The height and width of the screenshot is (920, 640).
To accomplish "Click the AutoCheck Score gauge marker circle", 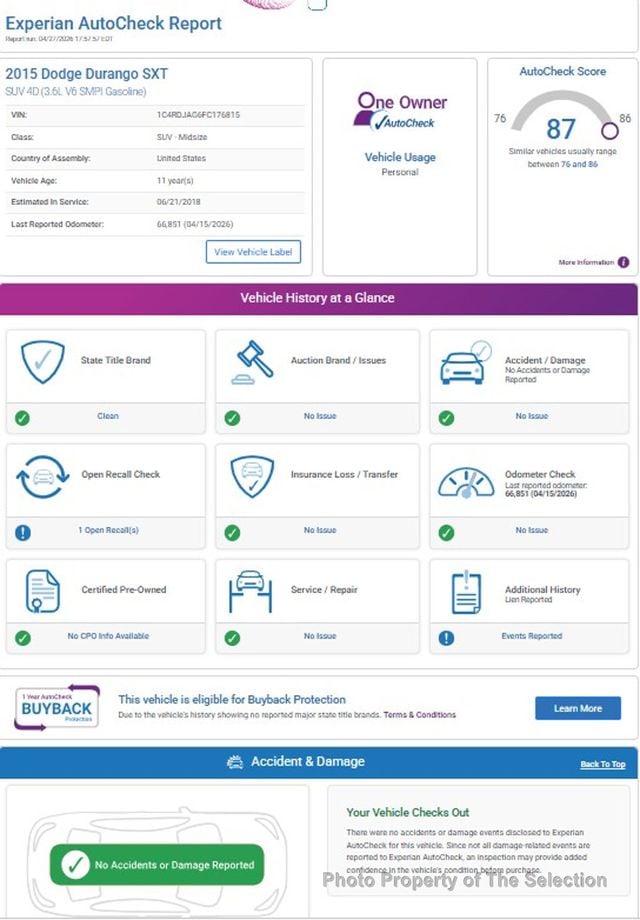I will coord(609,130).
